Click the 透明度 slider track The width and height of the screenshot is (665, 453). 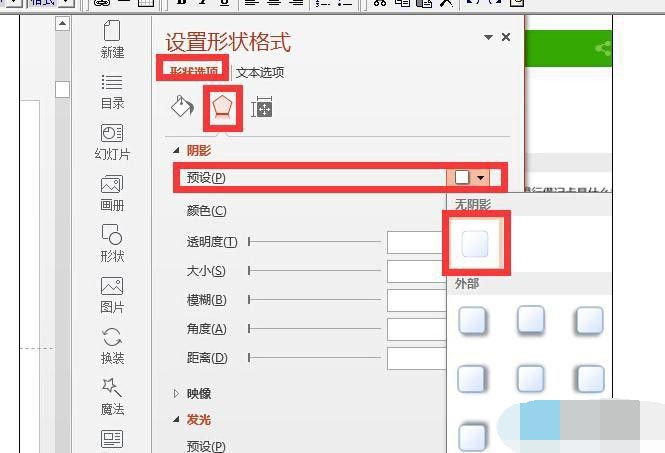point(315,242)
